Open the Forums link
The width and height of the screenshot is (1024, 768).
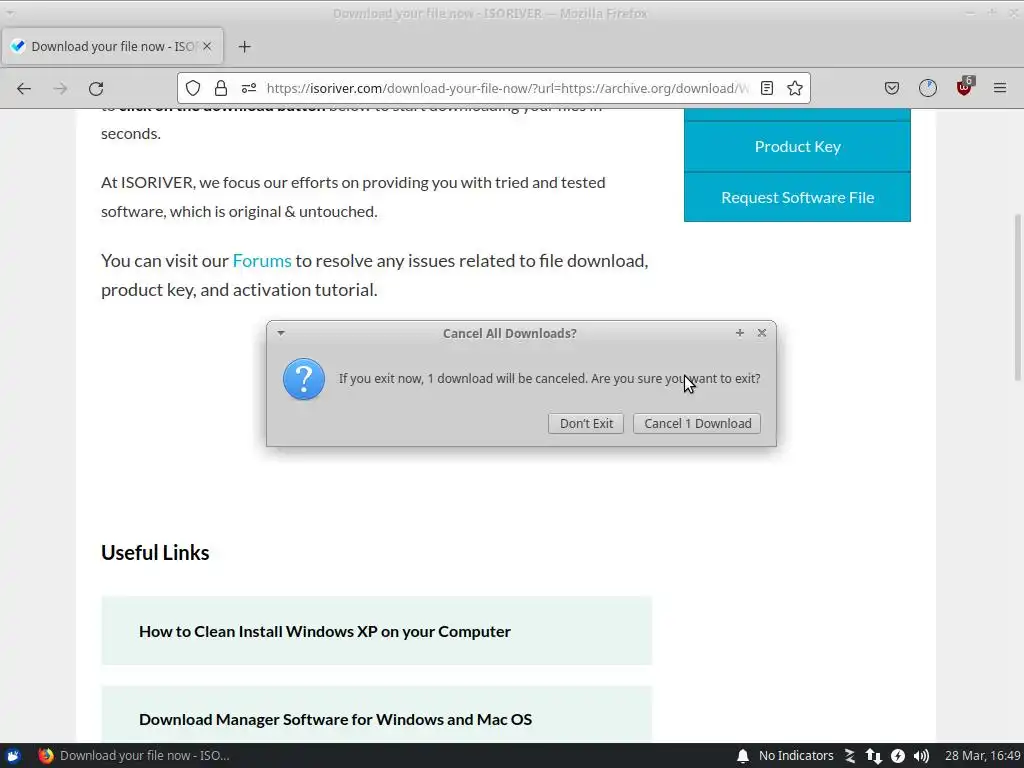coord(262,261)
